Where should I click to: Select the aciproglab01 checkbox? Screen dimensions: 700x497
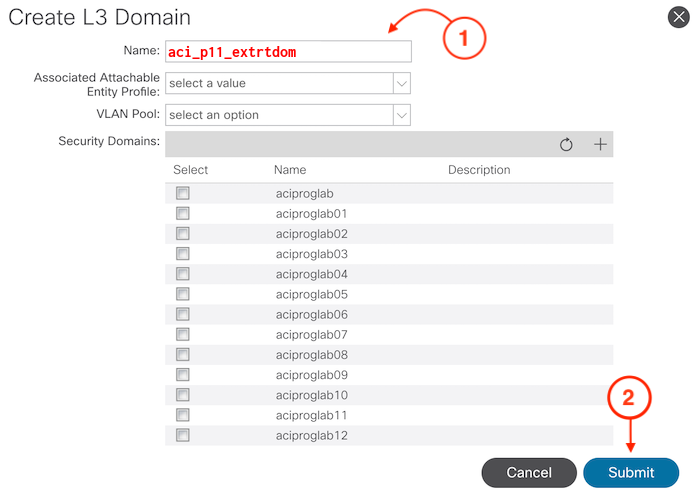[183, 213]
